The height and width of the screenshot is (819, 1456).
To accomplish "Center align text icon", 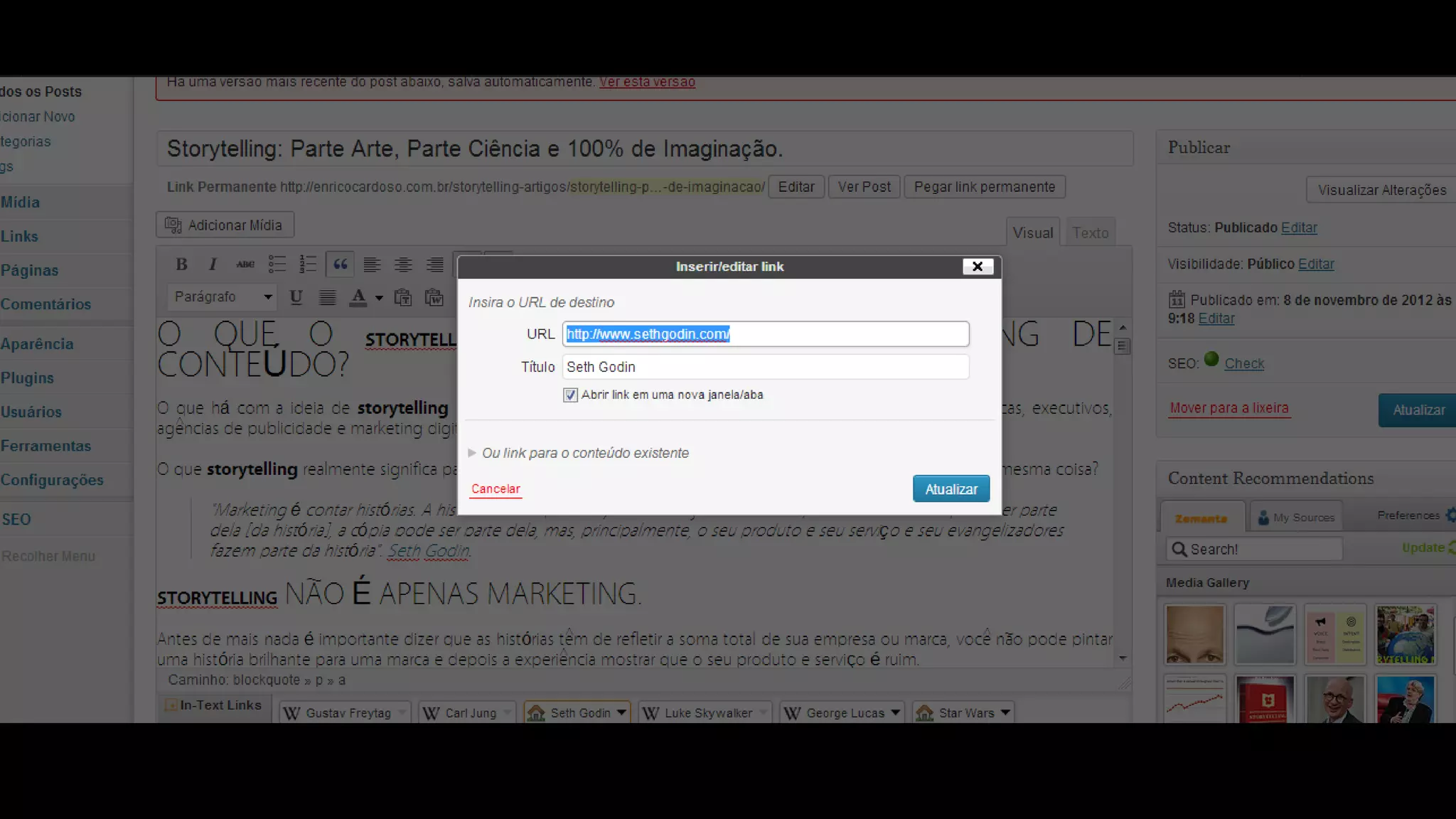I will tap(403, 264).
